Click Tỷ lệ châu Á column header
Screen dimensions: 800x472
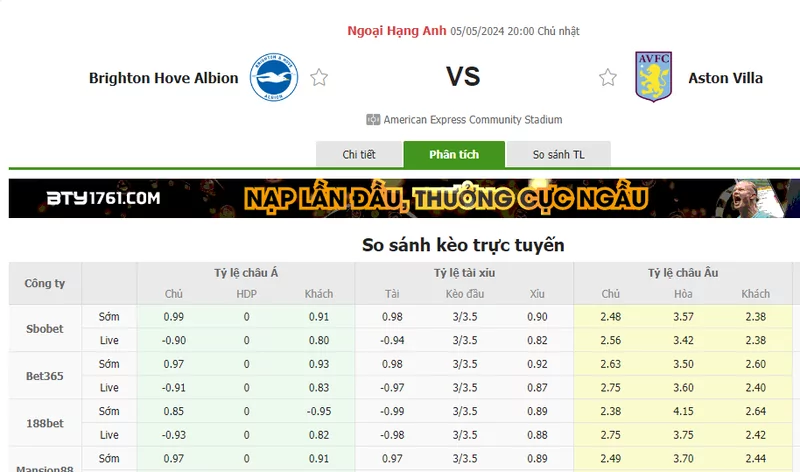click(246, 273)
